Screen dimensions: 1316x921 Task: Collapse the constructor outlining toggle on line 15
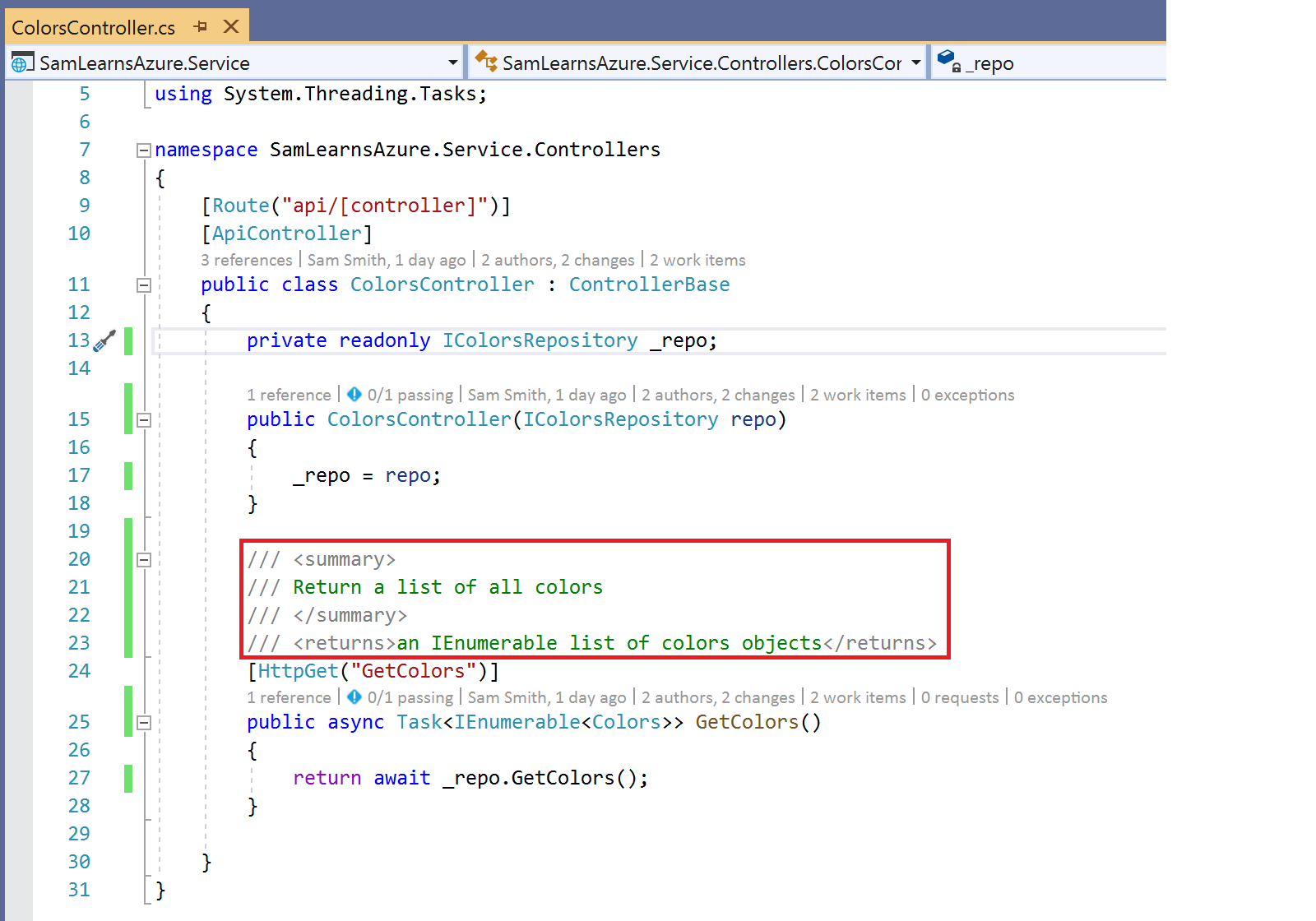click(144, 420)
